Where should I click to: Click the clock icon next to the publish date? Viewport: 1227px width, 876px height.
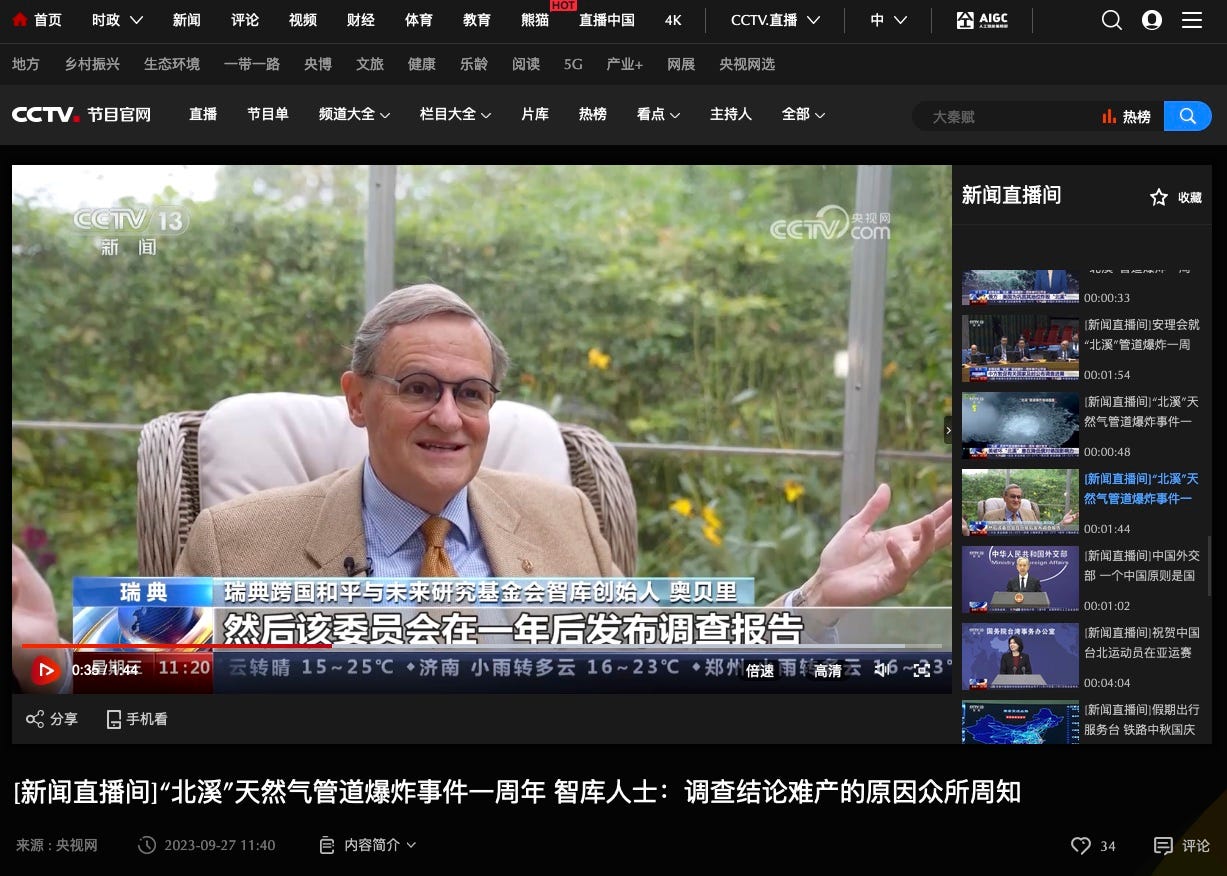point(147,845)
